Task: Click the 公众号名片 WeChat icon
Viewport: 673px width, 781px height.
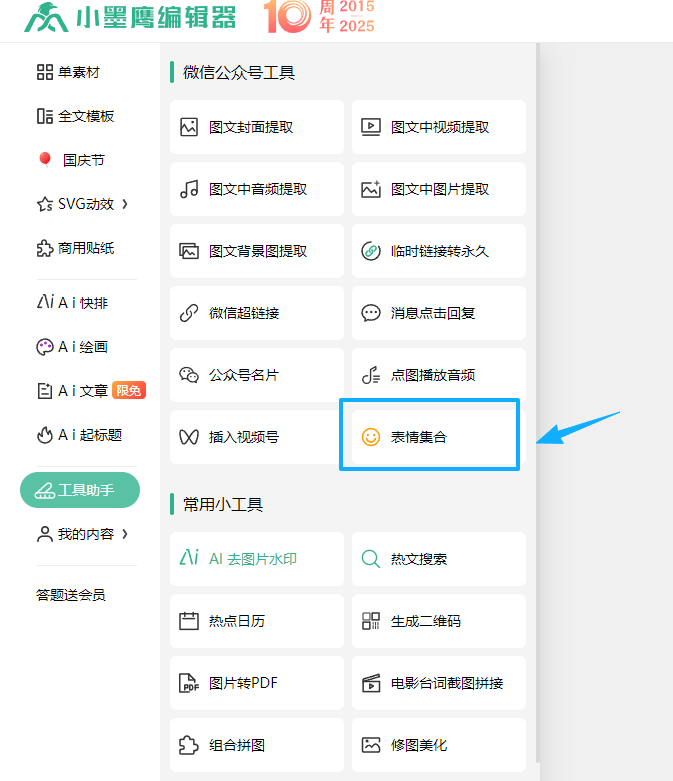Action: coord(189,375)
